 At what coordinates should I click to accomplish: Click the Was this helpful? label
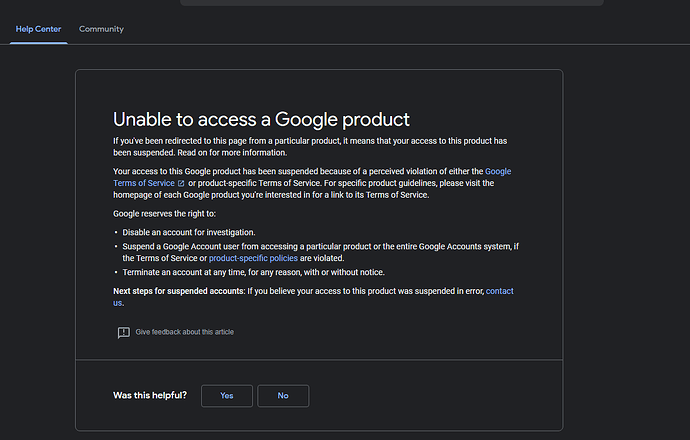pos(150,395)
